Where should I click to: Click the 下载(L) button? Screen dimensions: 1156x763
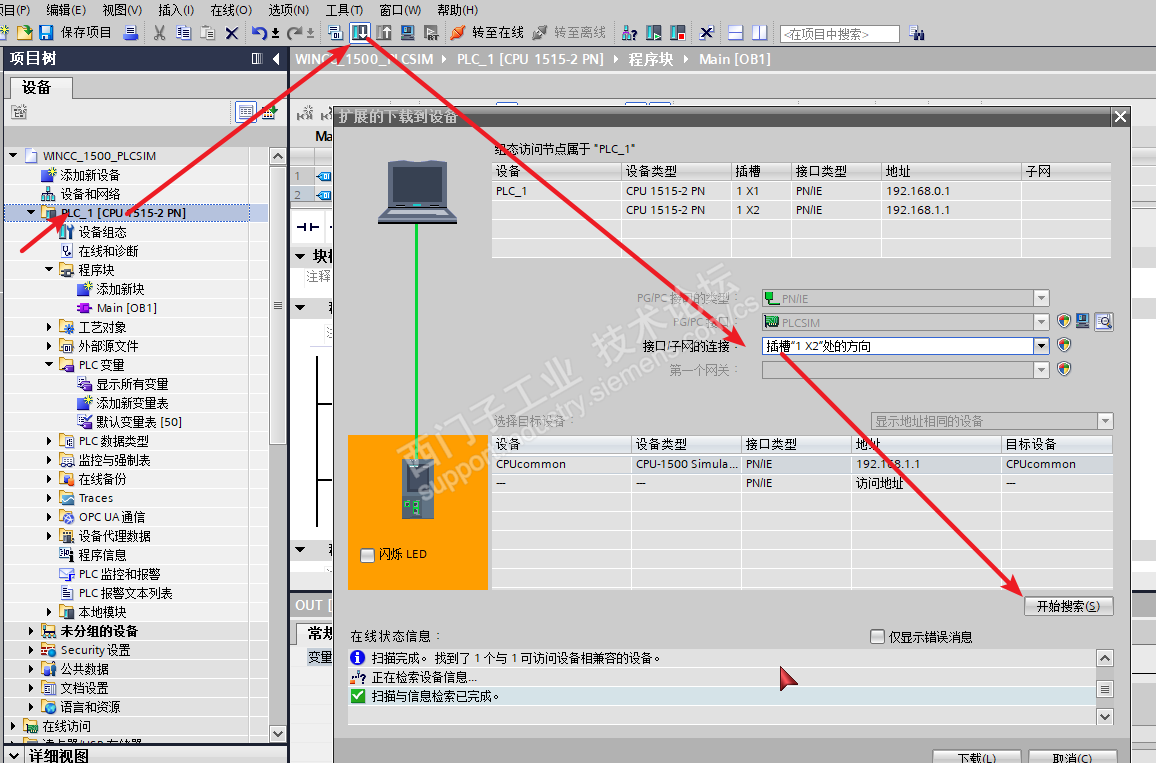(x=976, y=757)
